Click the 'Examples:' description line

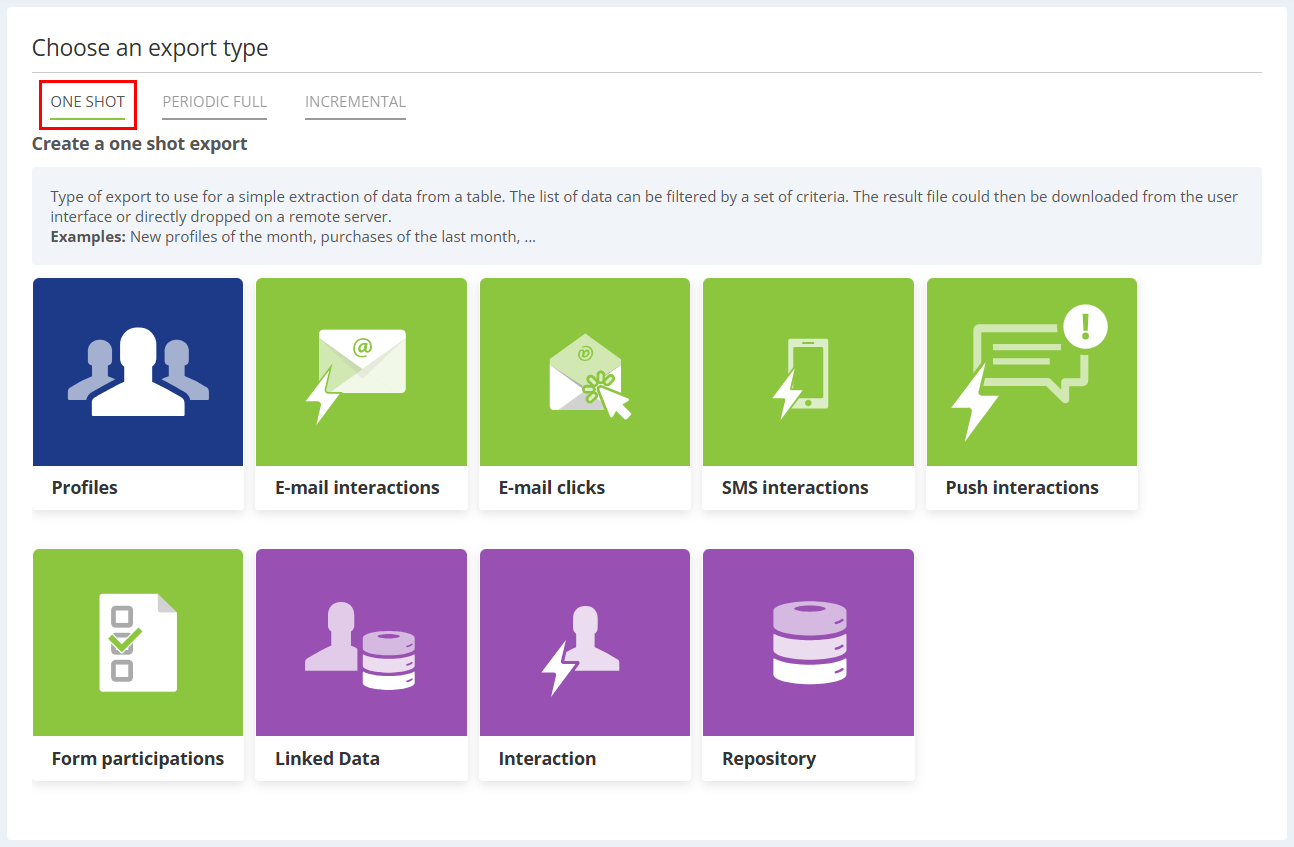tap(293, 237)
